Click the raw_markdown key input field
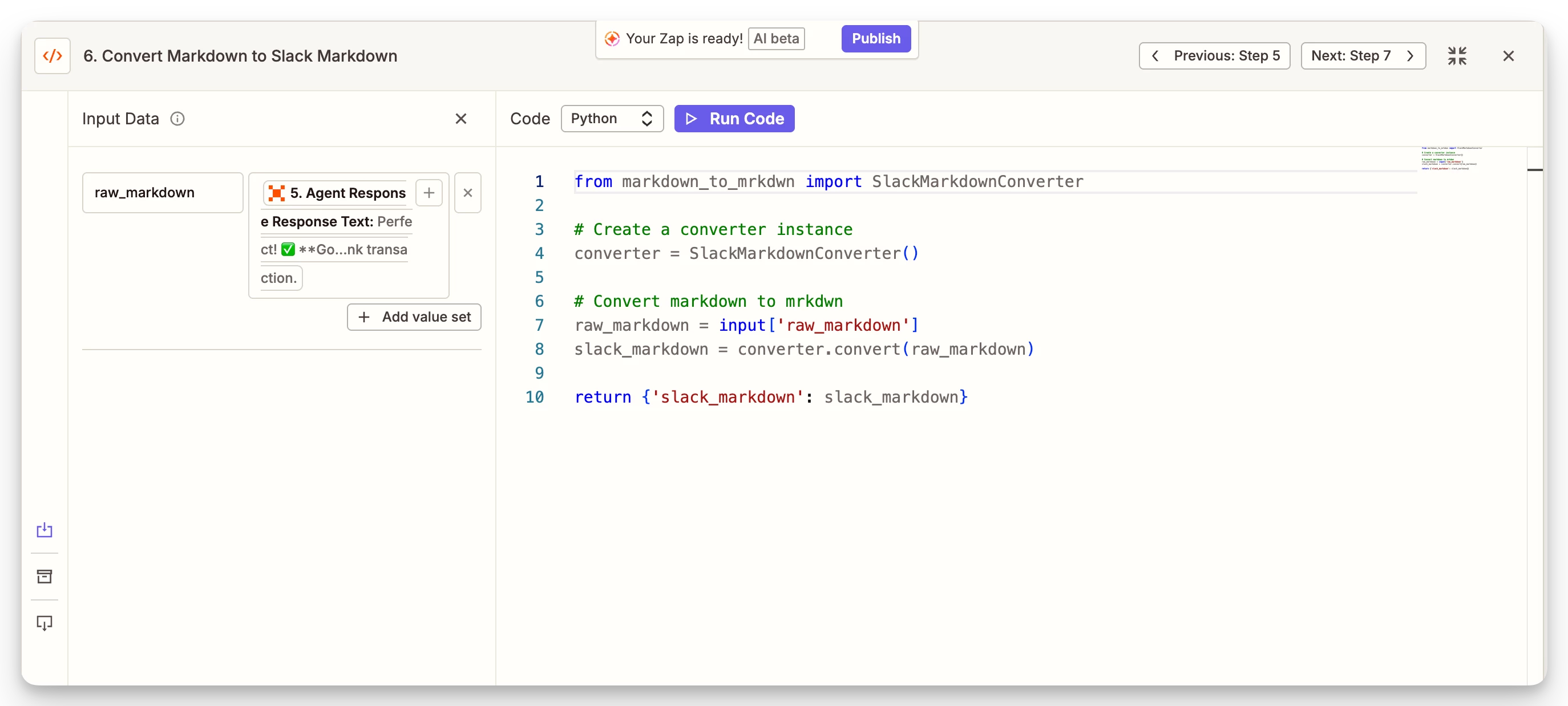1568x706 pixels. coord(163,193)
